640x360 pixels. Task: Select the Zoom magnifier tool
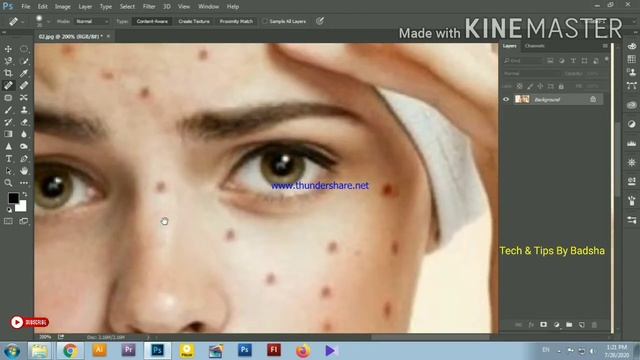tap(8, 183)
